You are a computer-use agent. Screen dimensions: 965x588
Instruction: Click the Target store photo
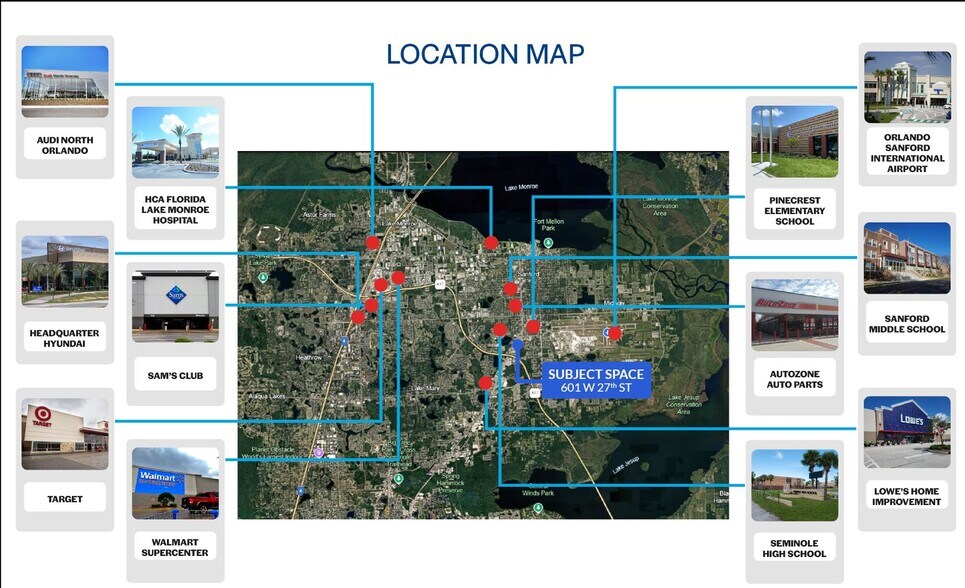[65, 433]
